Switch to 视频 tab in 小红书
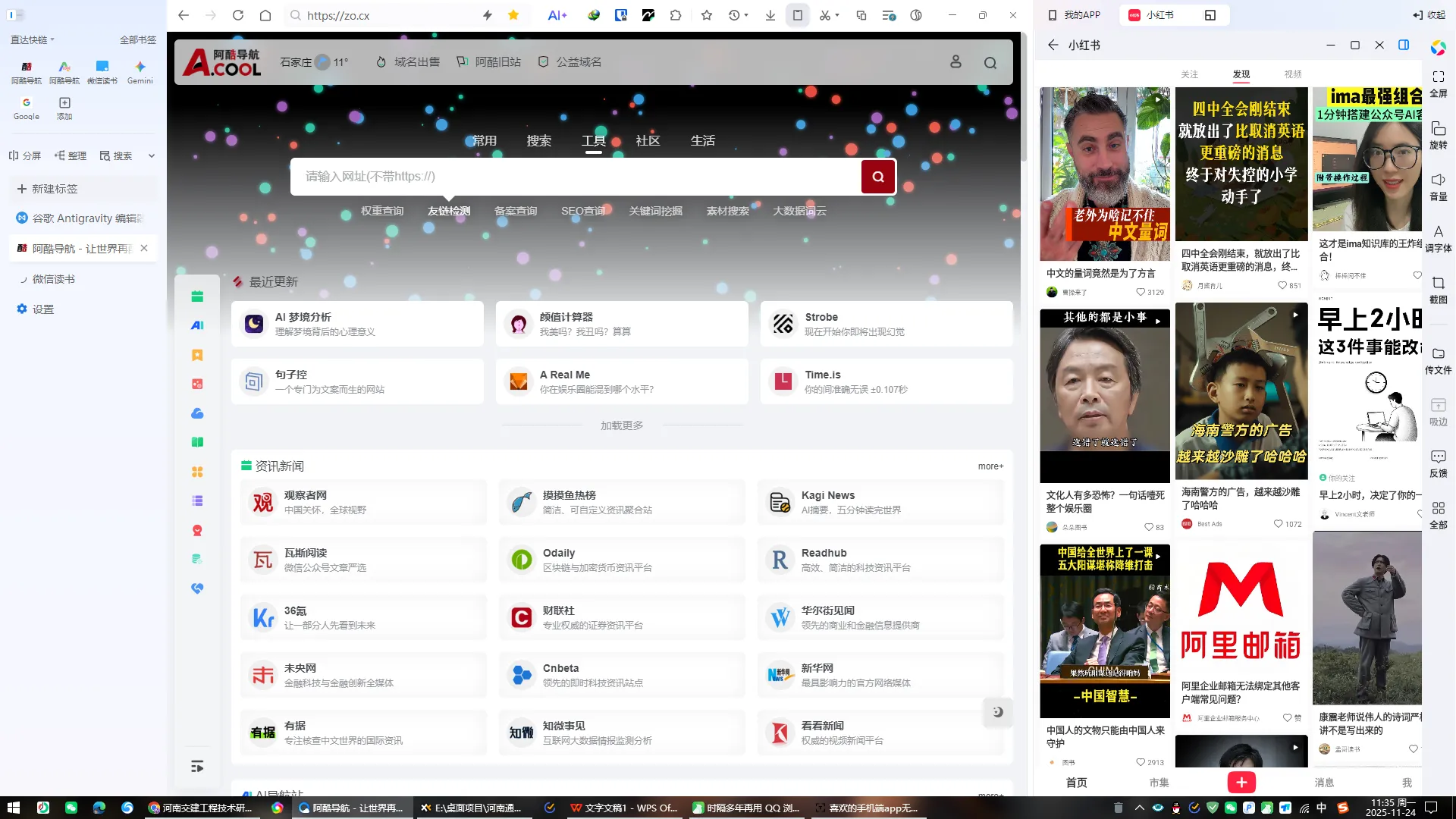1456x819 pixels. pyautogui.click(x=1293, y=74)
